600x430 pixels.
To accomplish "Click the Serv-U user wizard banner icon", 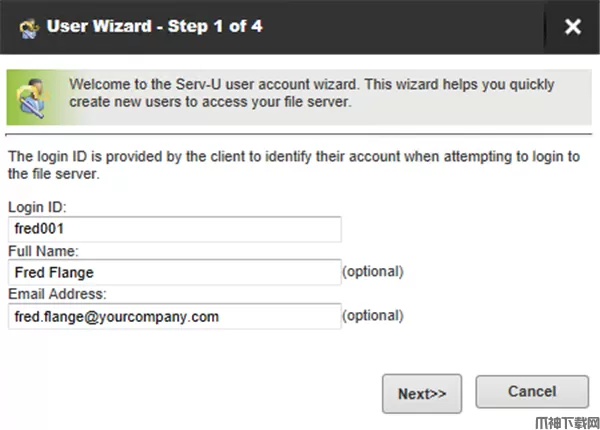I will (33, 94).
